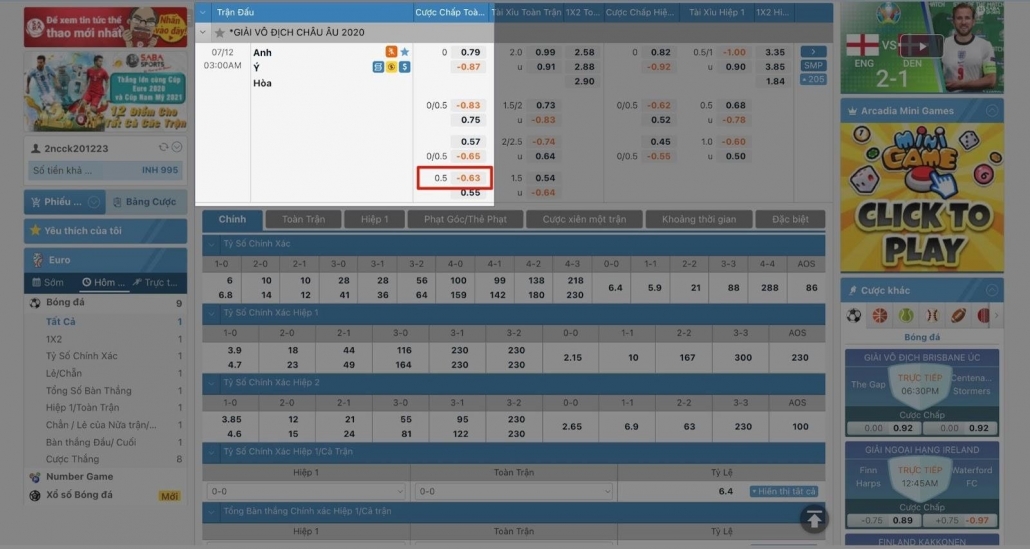The image size is (1030, 549).
Task: Open the Hiệp 1 score dropdown showing 0-0
Action: click(306, 491)
